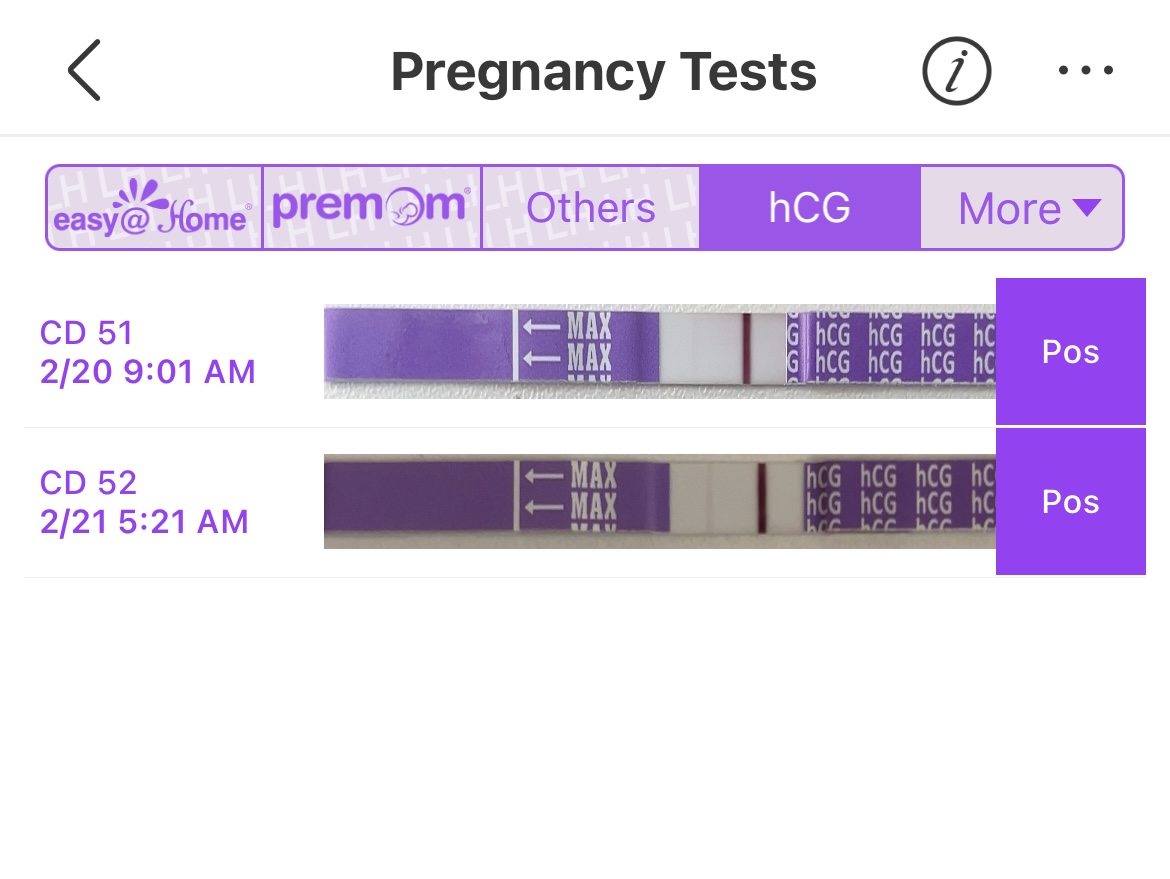Open the info icon in header
Screen dimensions: 1170x879
[x=955, y=72]
